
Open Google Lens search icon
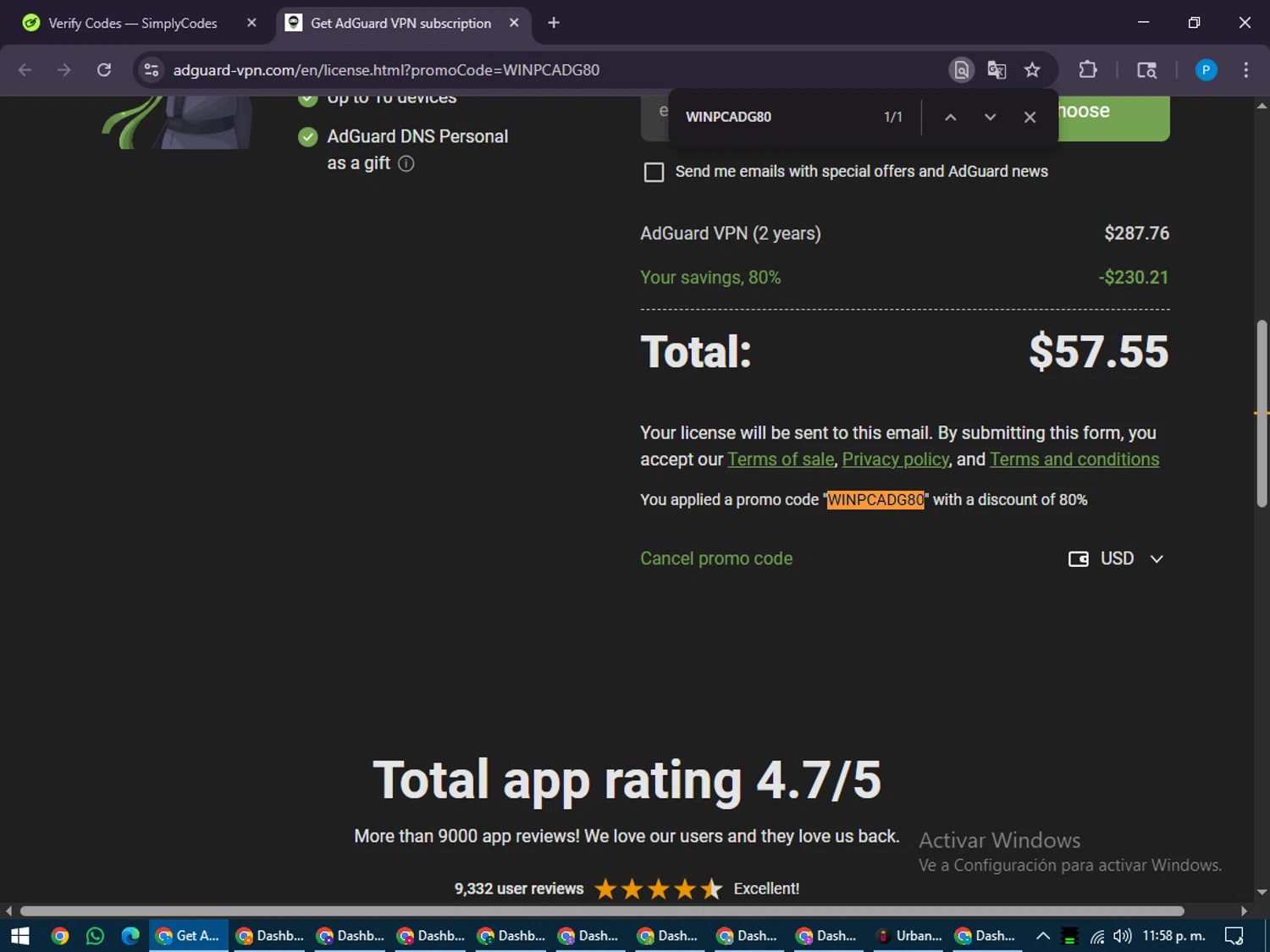tap(961, 69)
